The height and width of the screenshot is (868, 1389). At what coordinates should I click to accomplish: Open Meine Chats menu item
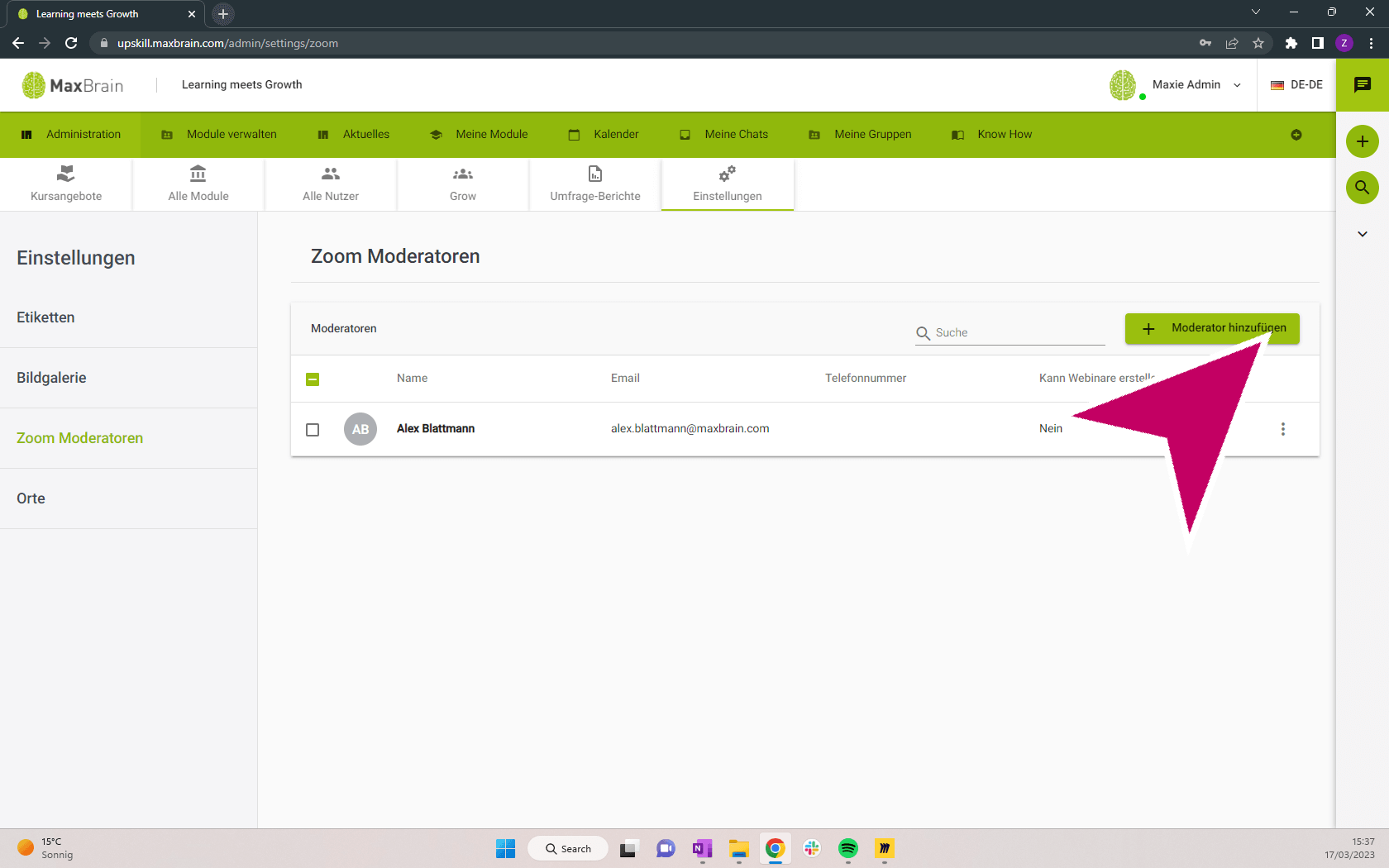(x=723, y=134)
